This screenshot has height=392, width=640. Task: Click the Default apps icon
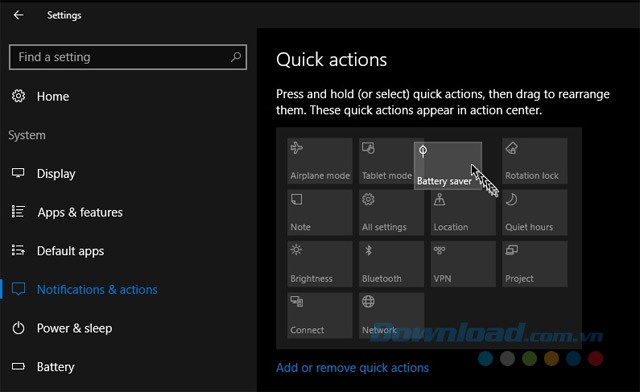point(18,250)
